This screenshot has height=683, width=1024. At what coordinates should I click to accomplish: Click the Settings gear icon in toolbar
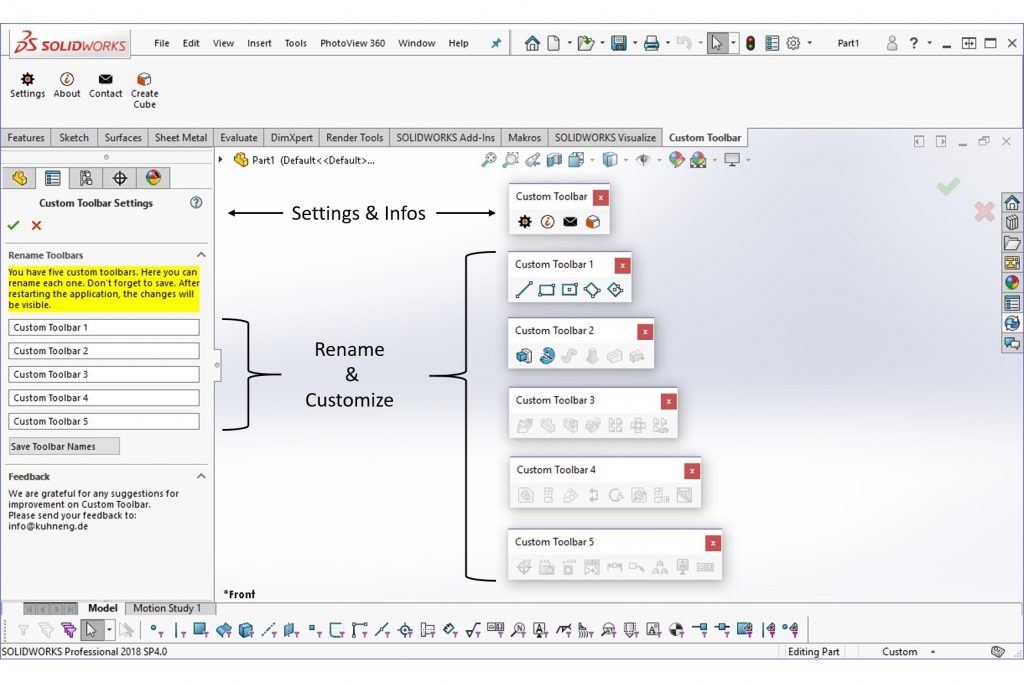[27, 79]
